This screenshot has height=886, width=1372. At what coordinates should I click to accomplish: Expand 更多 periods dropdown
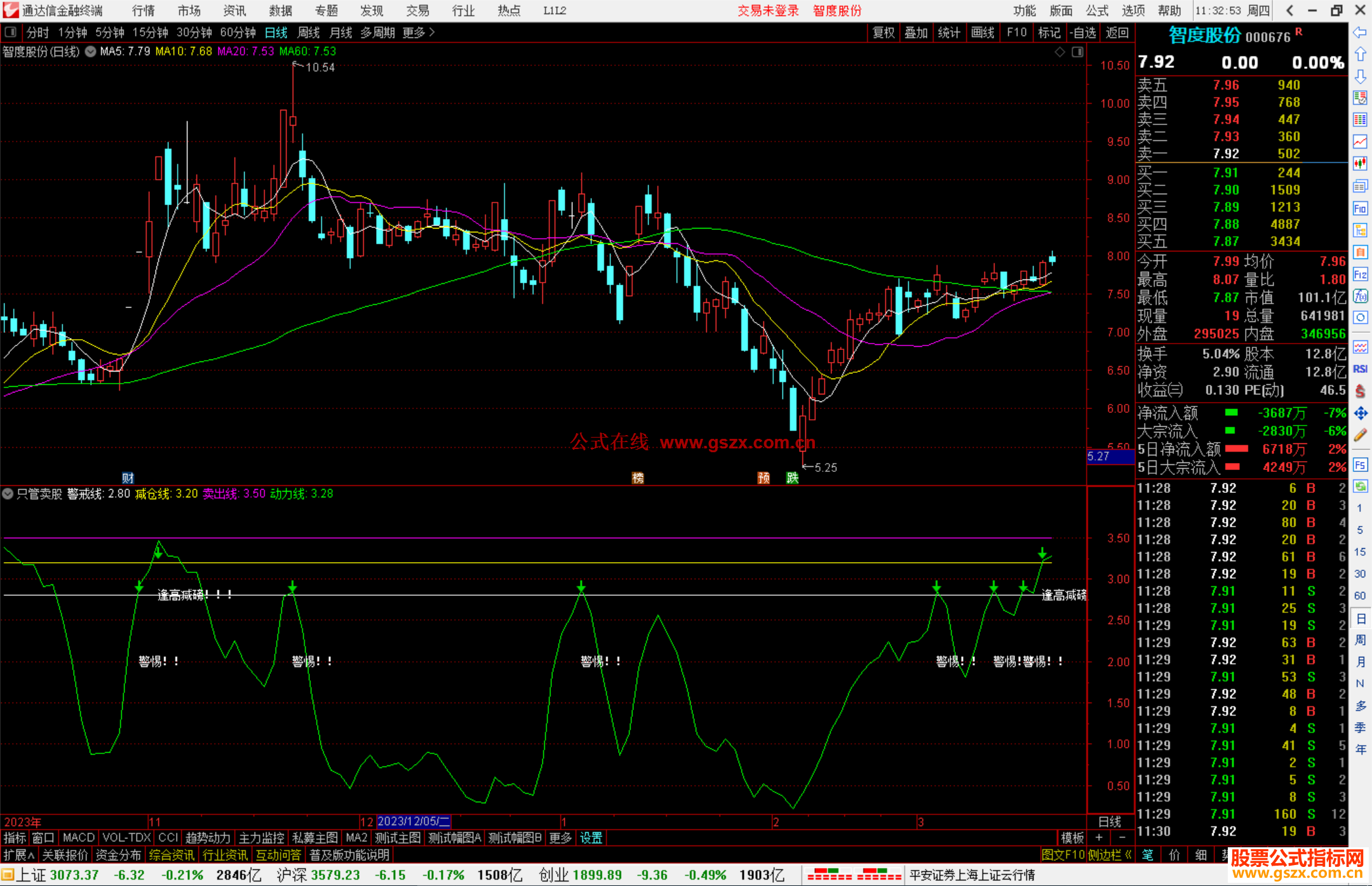tap(419, 32)
